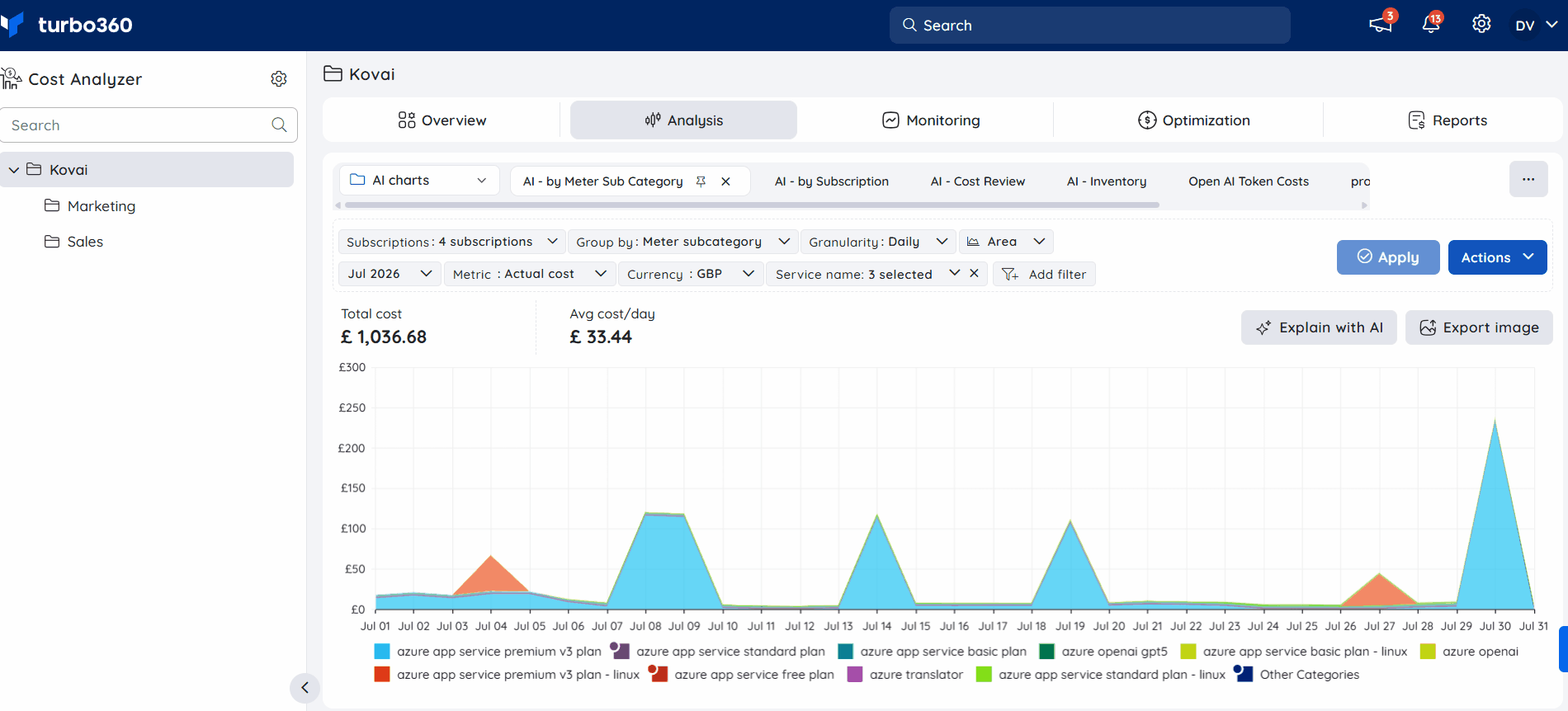Clear the Service name filter
The image size is (1568, 711).
(975, 273)
